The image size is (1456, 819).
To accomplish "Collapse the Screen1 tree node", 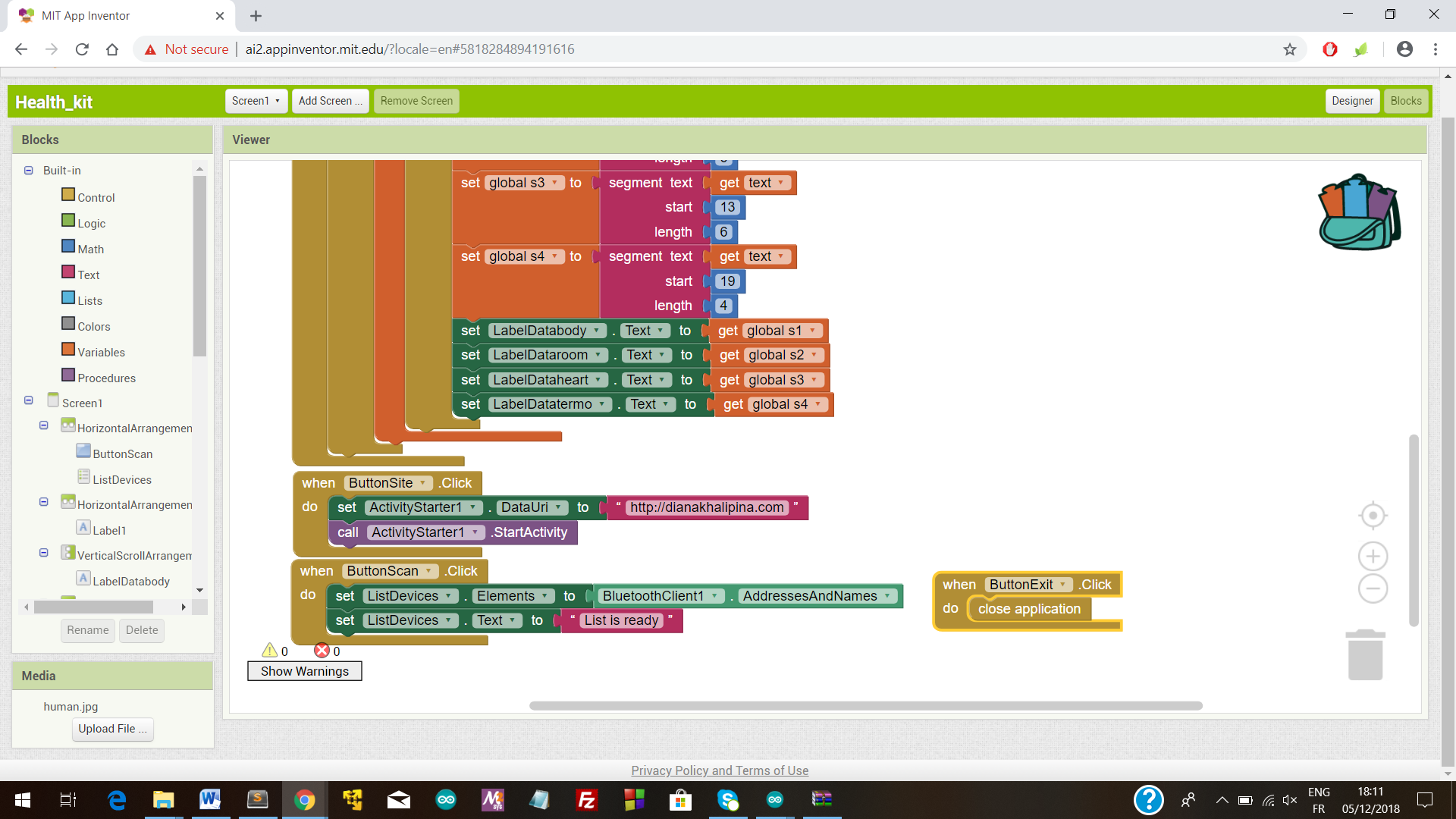I will click(x=29, y=400).
